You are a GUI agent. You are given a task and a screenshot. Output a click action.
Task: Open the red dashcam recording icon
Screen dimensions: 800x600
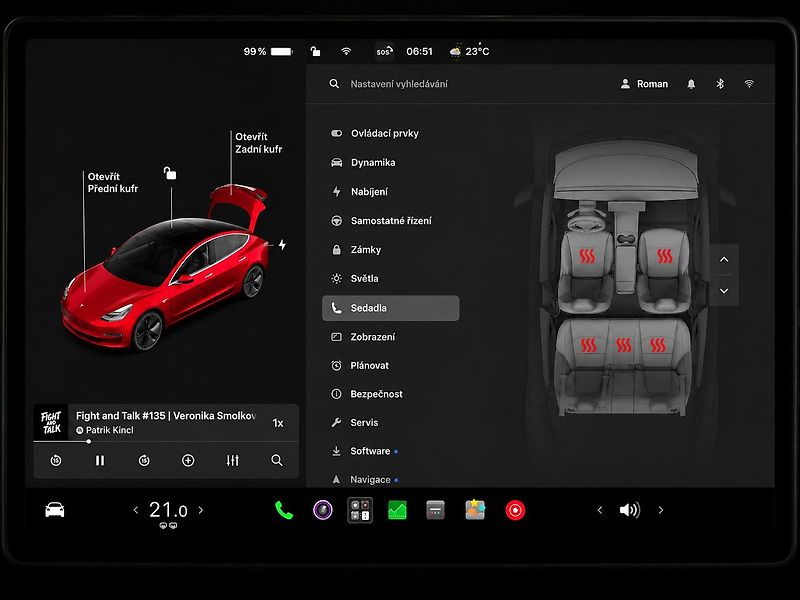515,510
